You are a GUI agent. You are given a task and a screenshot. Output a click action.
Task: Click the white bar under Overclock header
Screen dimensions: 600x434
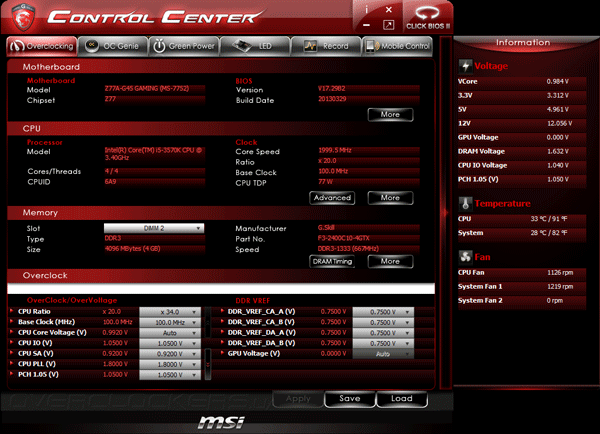(x=221, y=289)
